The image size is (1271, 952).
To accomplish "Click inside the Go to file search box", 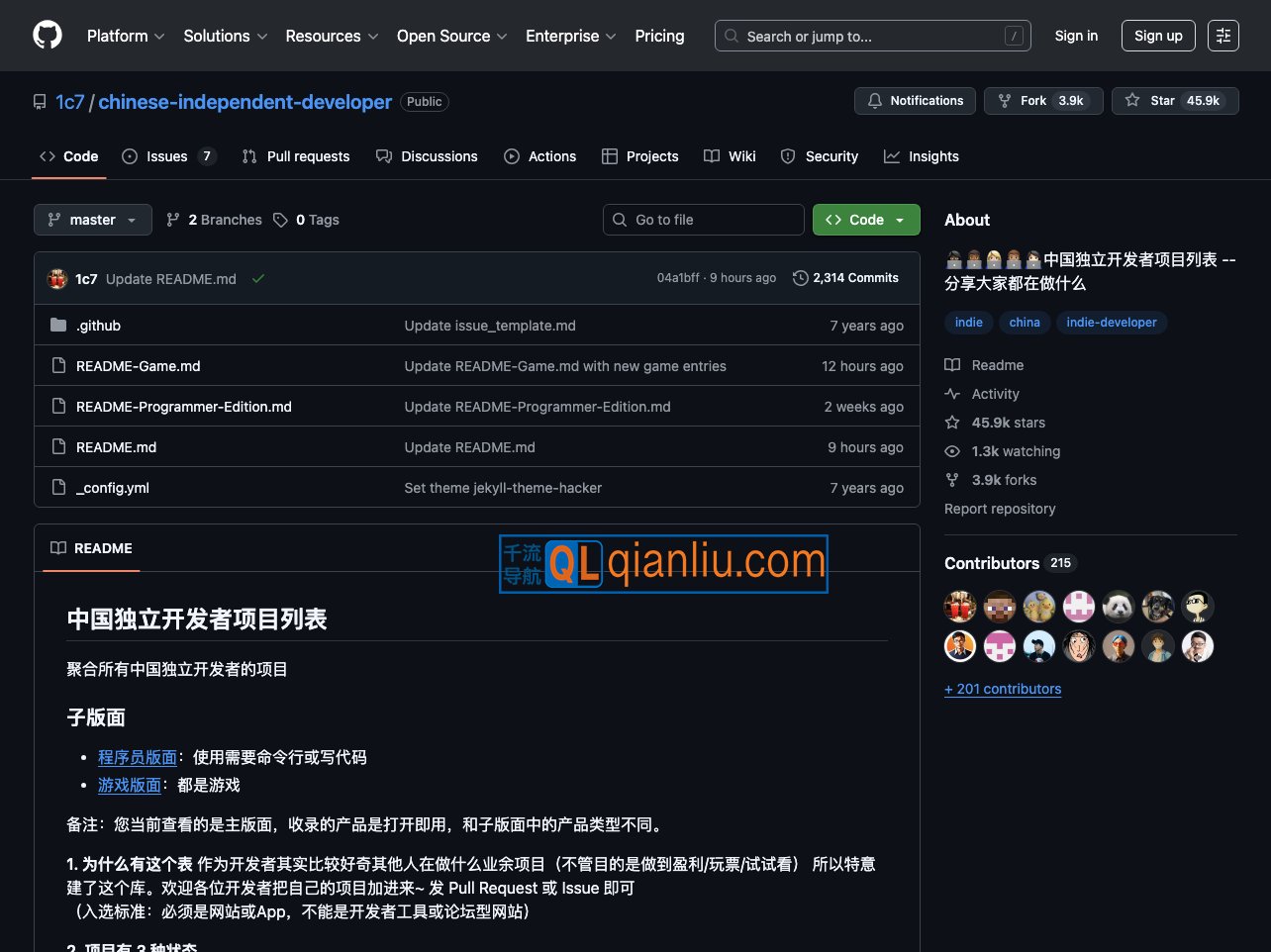I will click(703, 219).
